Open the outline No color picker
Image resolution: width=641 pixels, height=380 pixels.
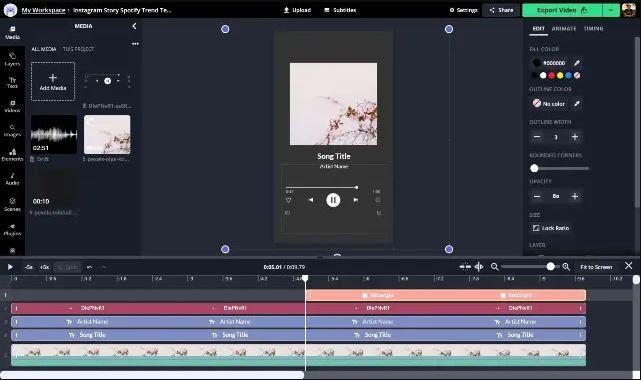549,104
